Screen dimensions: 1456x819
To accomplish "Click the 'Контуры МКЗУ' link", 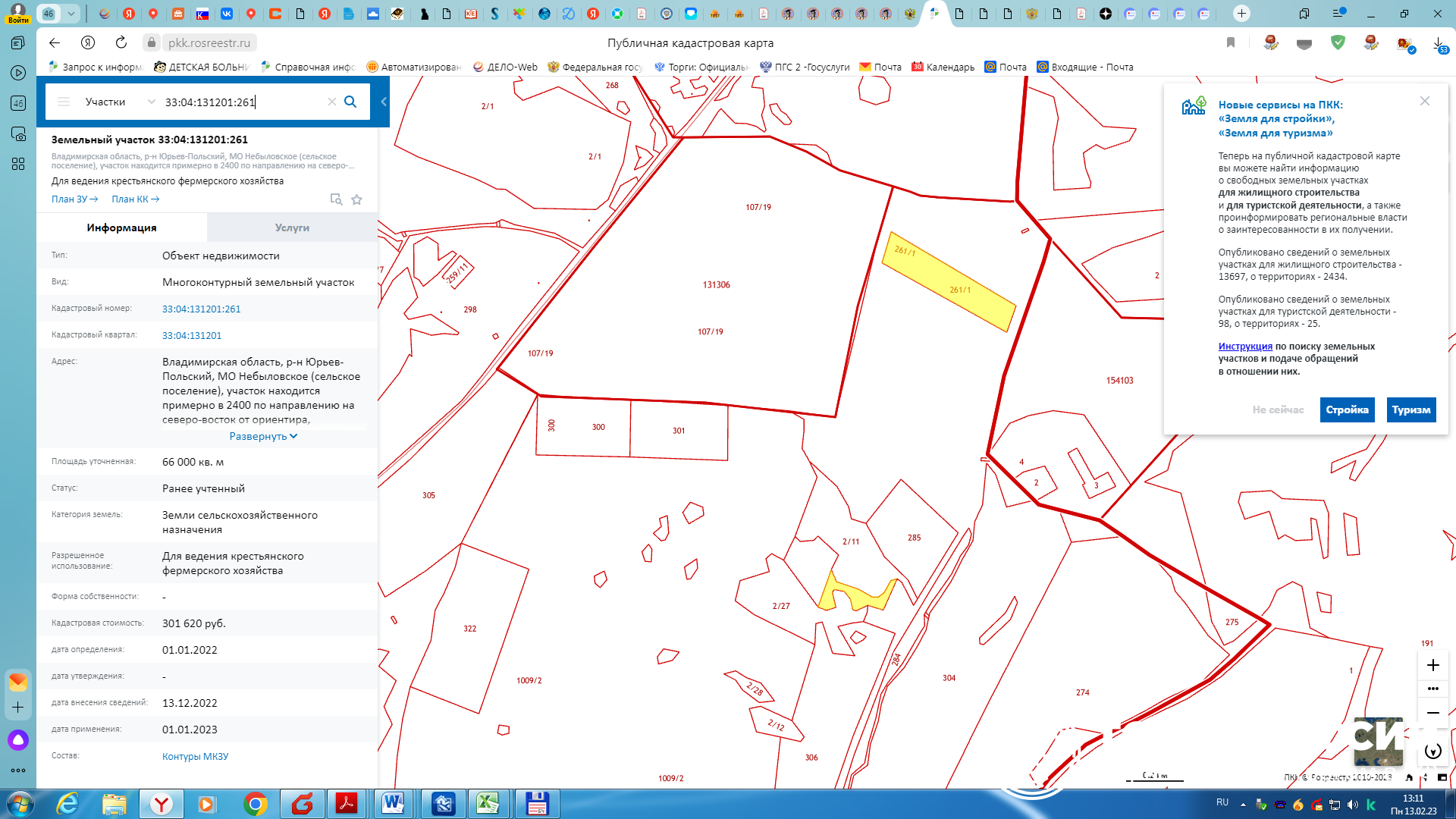I will click(x=196, y=755).
